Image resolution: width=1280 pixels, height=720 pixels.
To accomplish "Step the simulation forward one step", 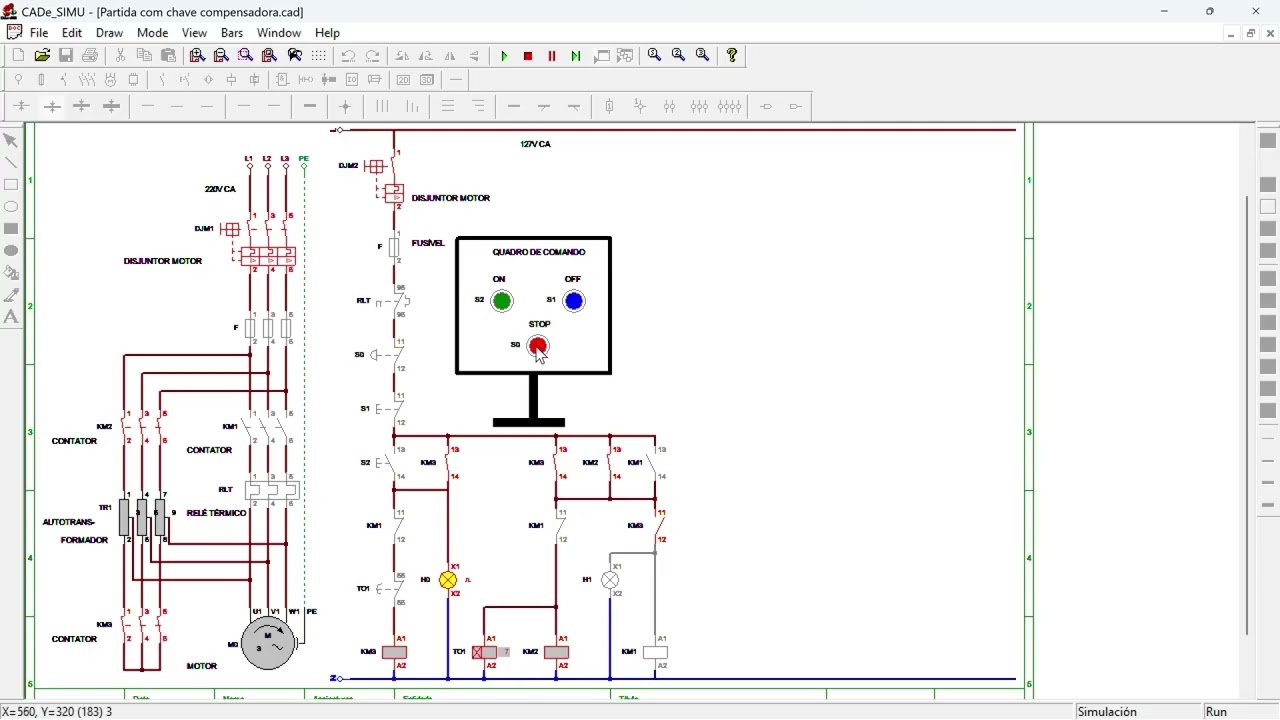I will point(576,56).
